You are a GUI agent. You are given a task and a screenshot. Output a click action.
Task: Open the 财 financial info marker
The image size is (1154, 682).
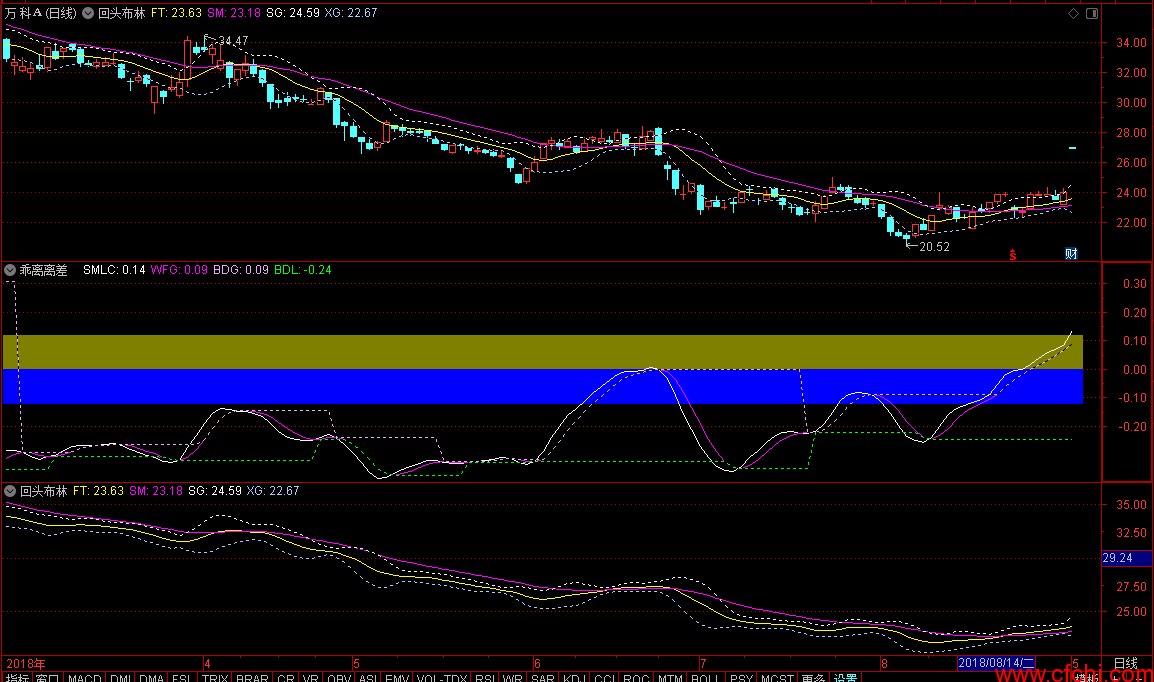tap(1071, 254)
